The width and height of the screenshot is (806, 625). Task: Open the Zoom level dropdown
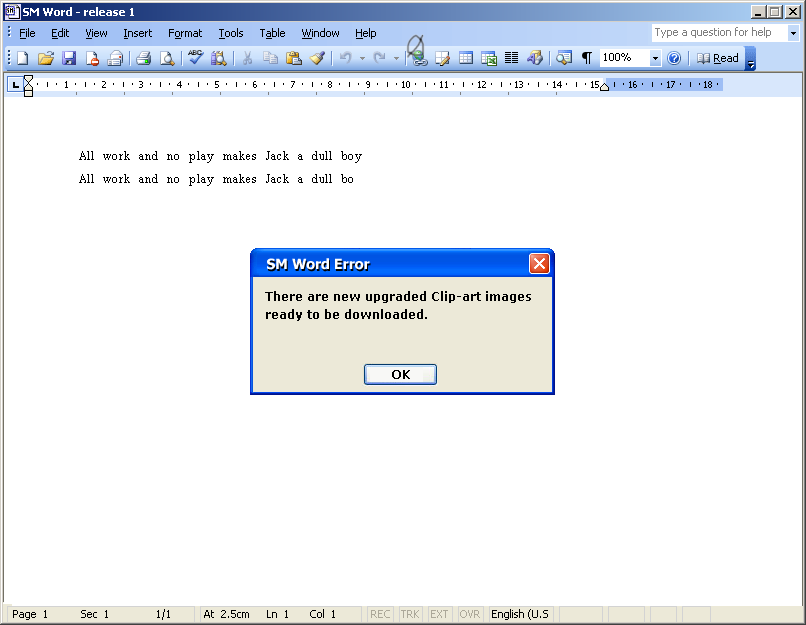pyautogui.click(x=655, y=57)
